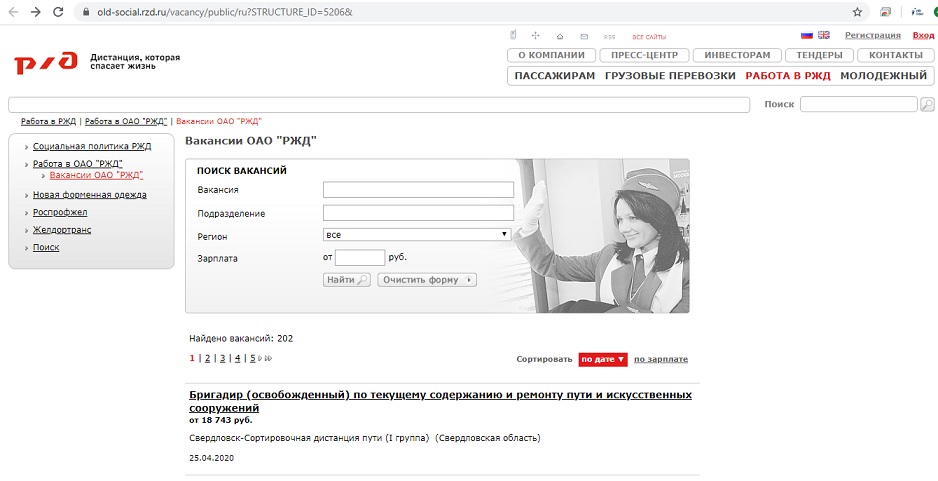Bookmark the page with star icon
938x481 pixels.
[857, 12]
